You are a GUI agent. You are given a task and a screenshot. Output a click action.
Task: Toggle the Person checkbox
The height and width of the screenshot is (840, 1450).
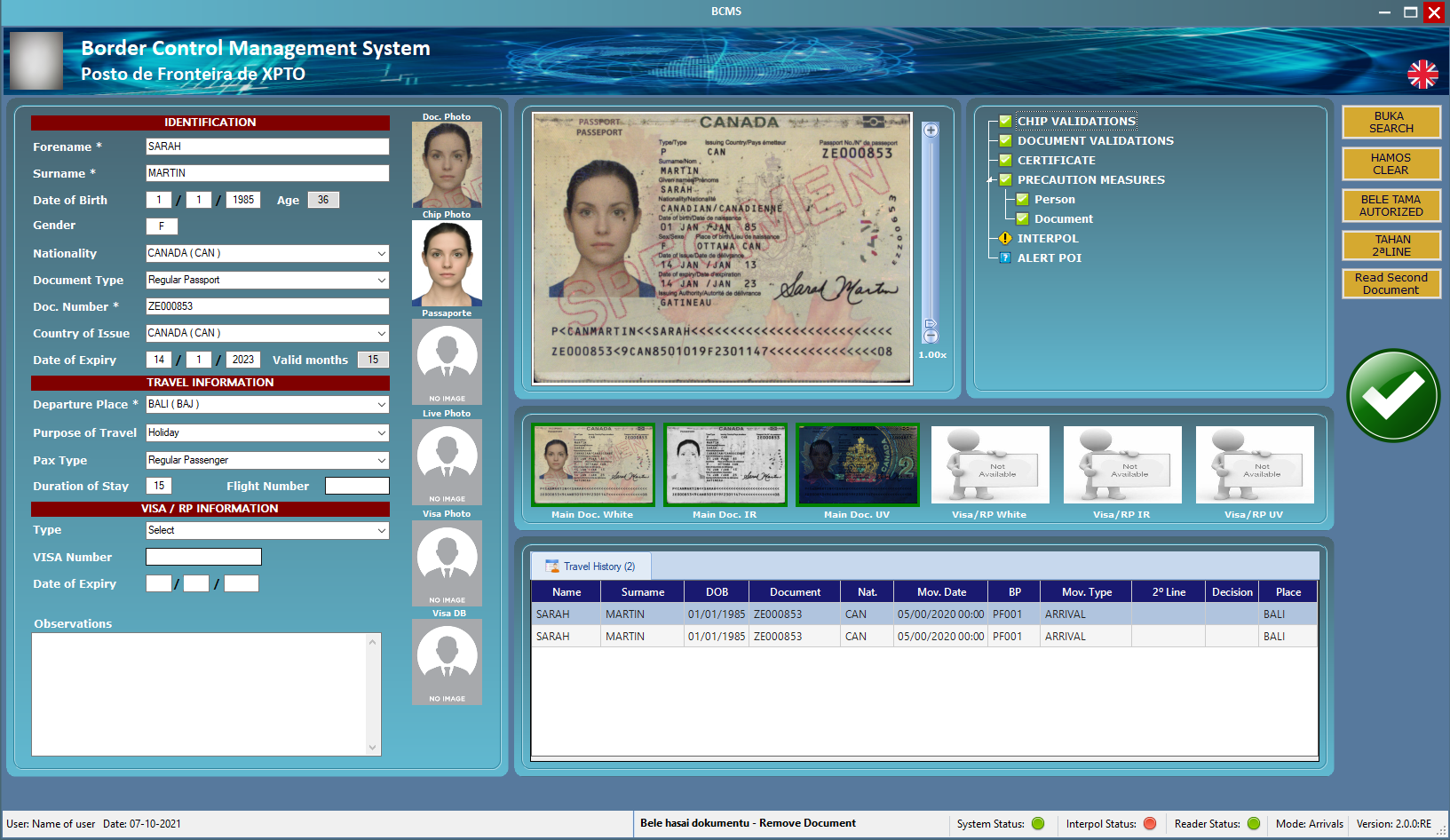1022,199
